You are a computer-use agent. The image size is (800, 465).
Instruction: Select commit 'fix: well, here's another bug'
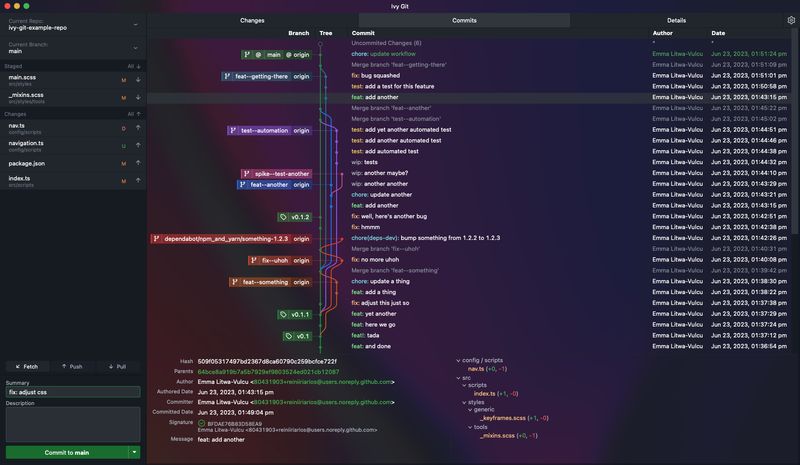click(x=469, y=216)
